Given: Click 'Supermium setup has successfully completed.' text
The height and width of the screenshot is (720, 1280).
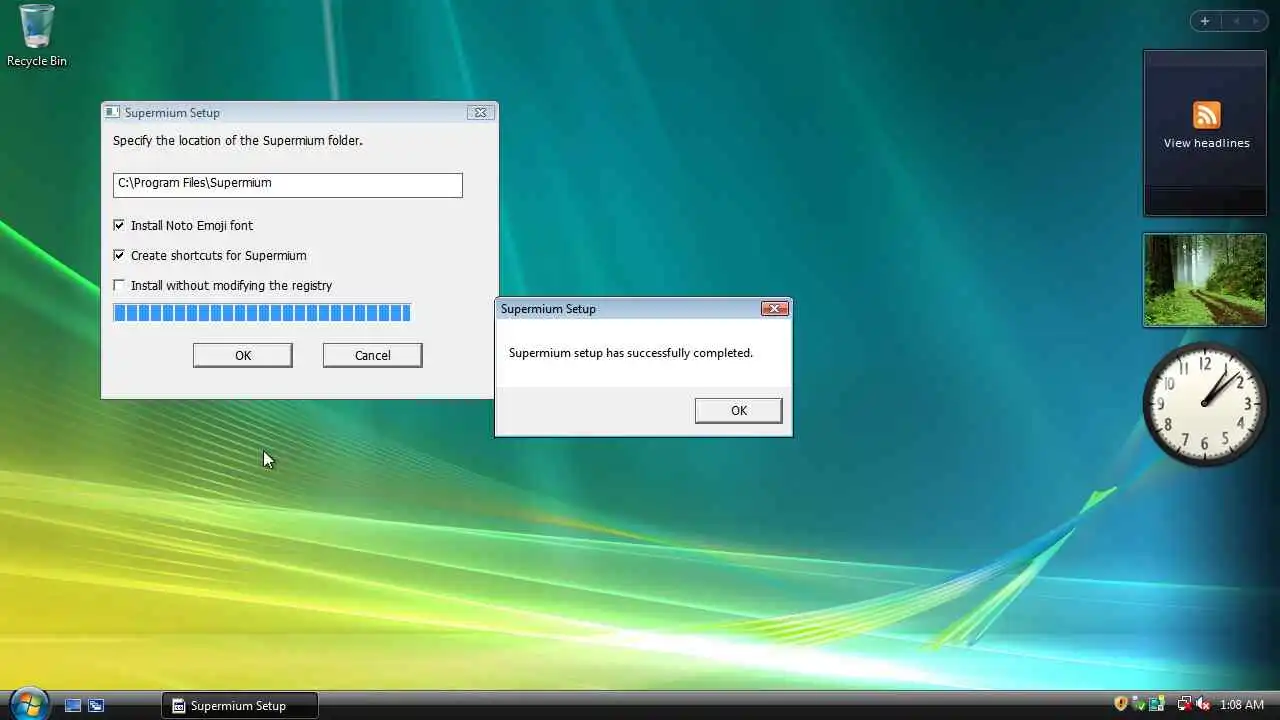Looking at the screenshot, I should tap(631, 353).
